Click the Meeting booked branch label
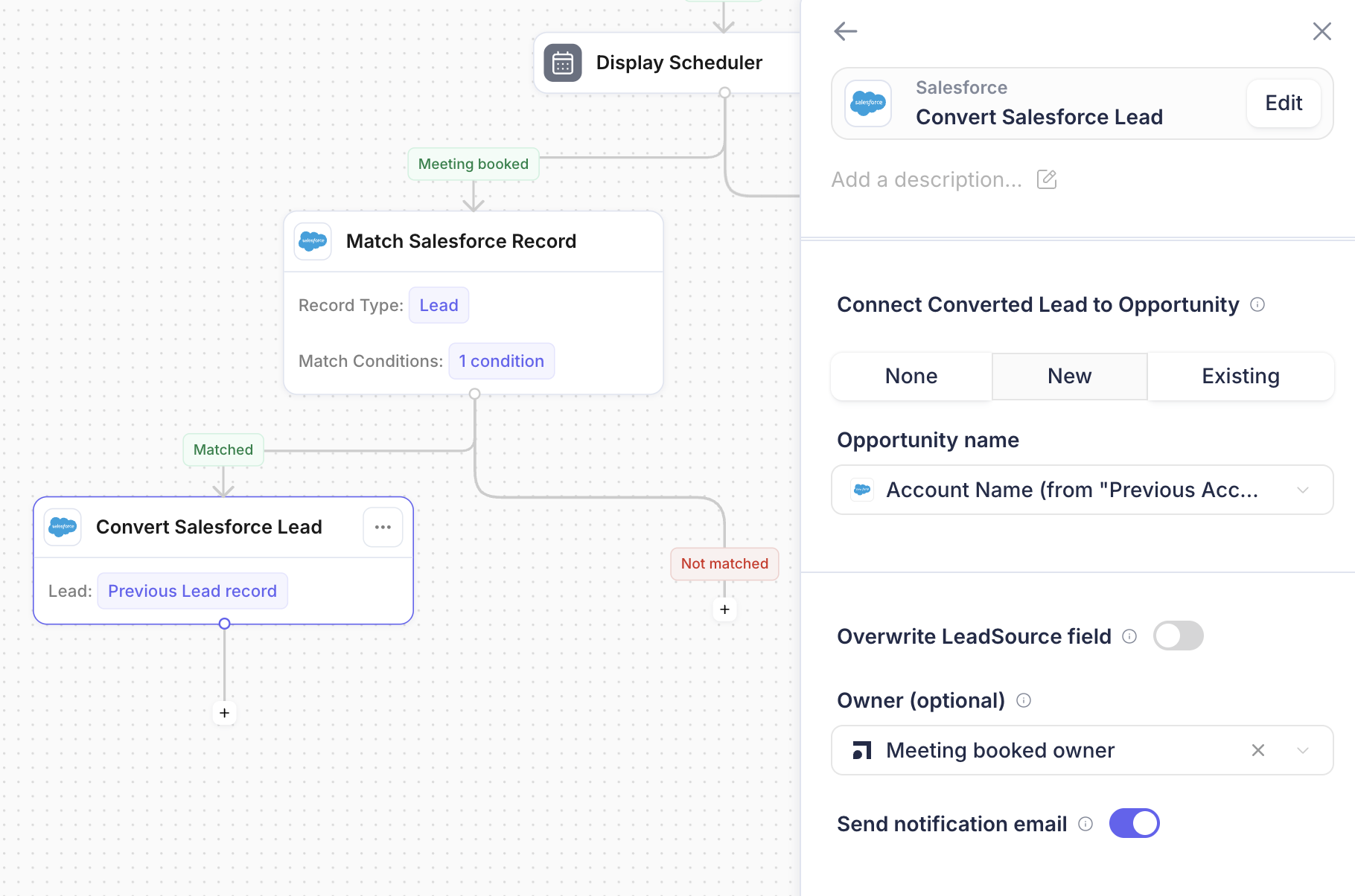The width and height of the screenshot is (1355, 896). [474, 164]
